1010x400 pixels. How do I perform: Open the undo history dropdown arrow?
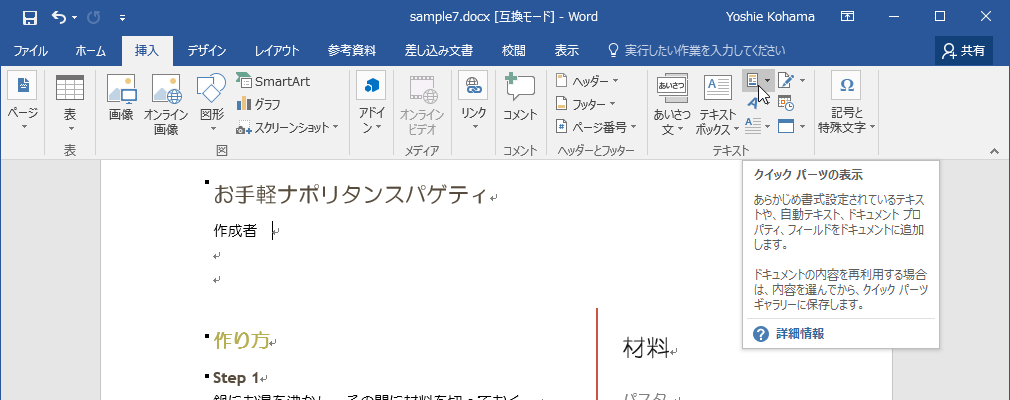pos(75,17)
